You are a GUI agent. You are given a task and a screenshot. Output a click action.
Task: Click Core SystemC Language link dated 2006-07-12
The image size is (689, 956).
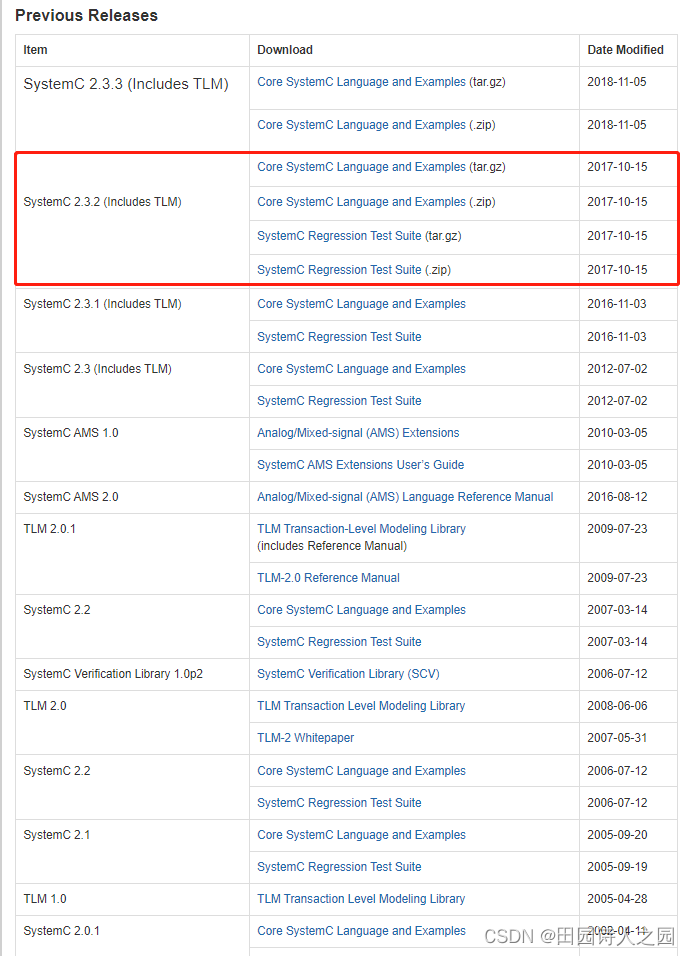[x=361, y=771]
